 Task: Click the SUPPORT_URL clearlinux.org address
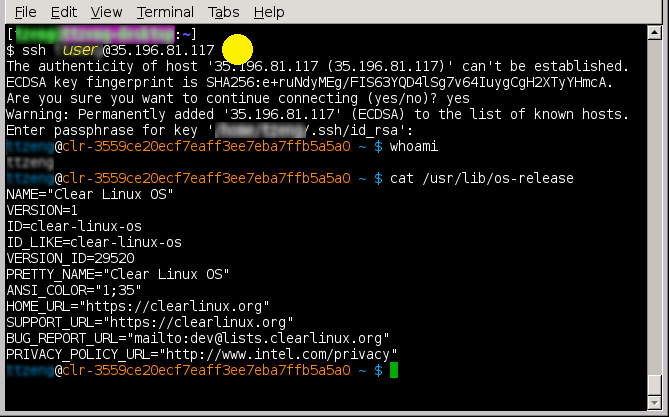201,322
